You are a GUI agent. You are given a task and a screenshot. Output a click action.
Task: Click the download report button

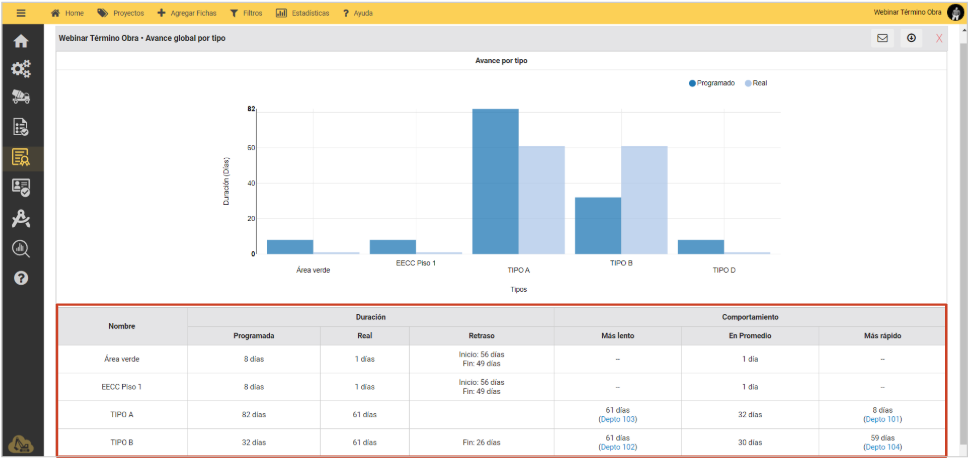click(x=911, y=38)
